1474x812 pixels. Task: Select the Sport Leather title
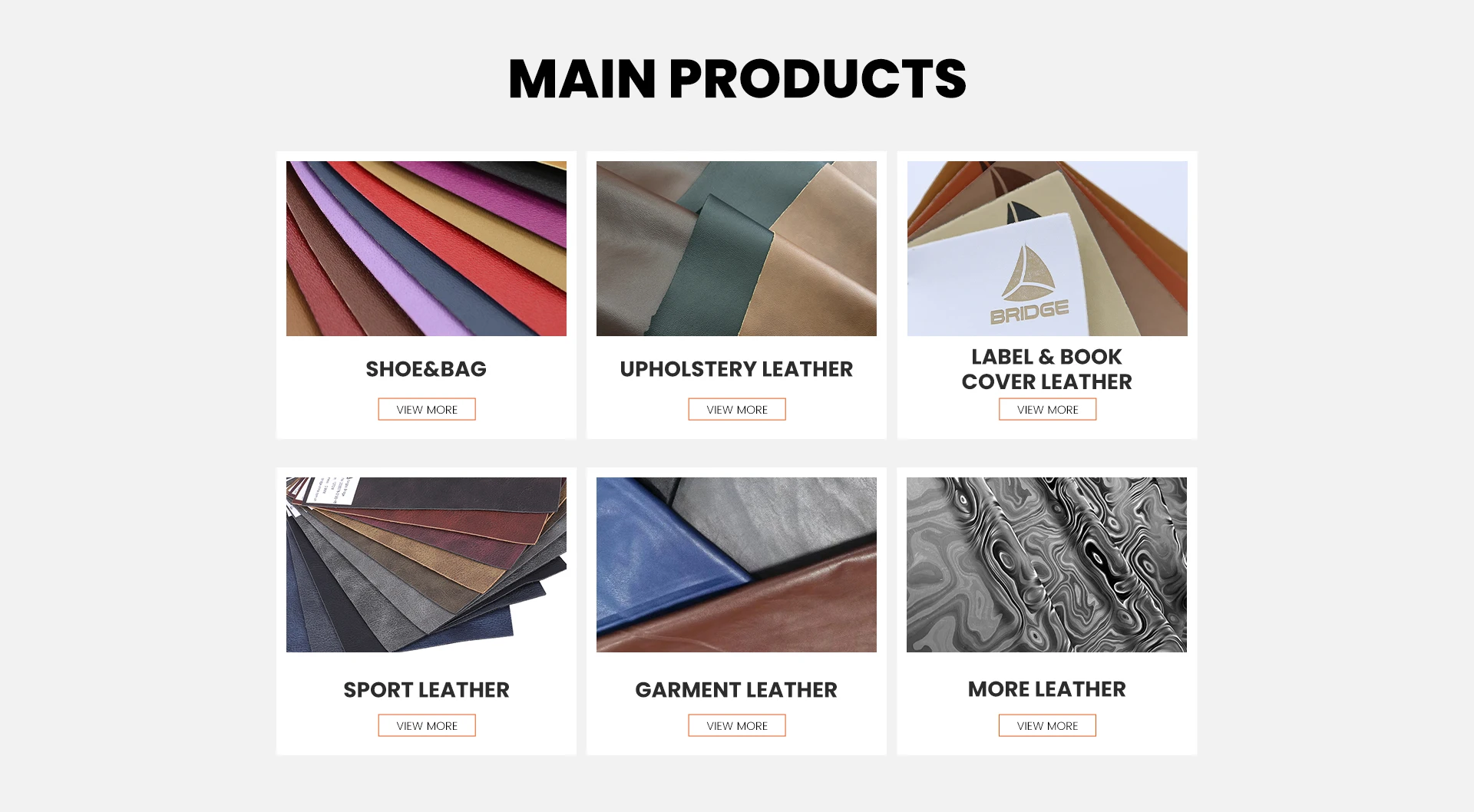[x=426, y=690]
